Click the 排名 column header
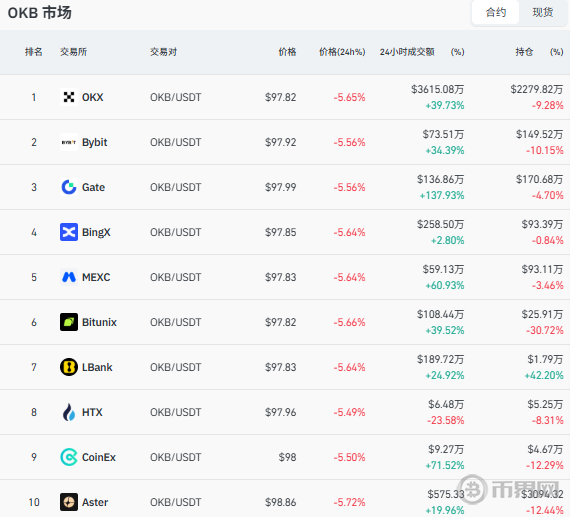The image size is (570, 517). (34, 52)
